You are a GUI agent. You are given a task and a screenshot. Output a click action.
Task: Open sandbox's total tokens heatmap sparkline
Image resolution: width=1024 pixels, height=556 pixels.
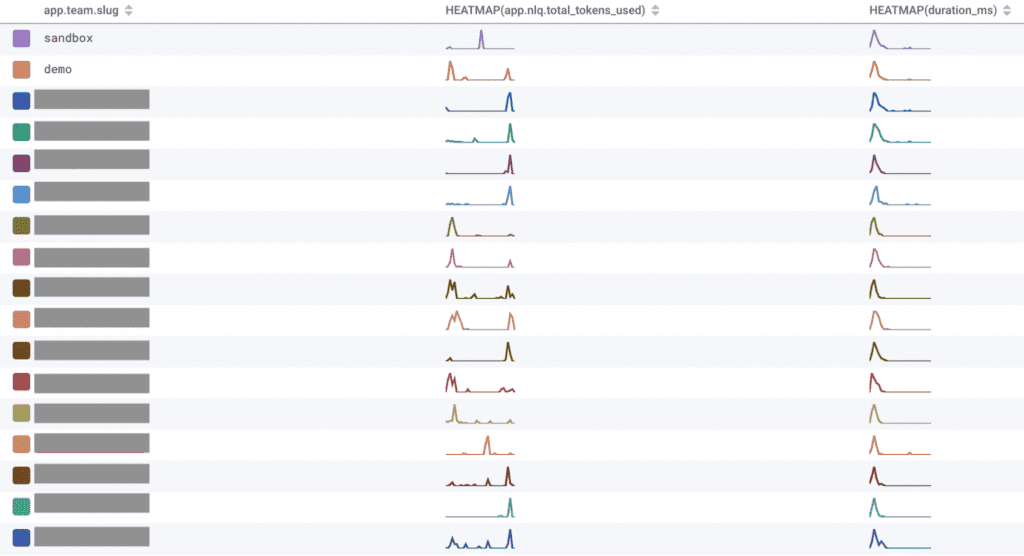tap(480, 40)
